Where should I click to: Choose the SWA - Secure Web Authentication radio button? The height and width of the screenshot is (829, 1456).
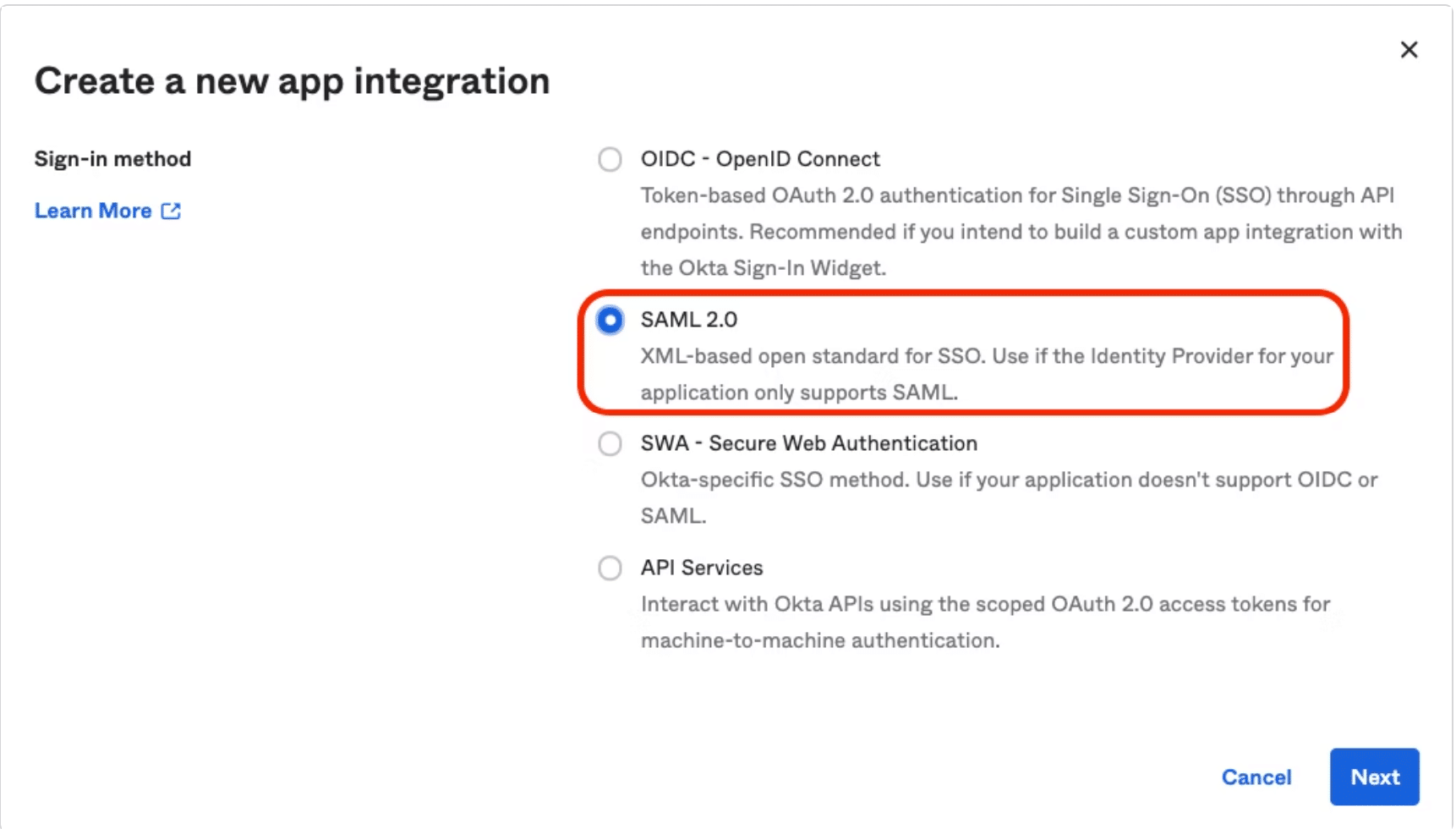pos(610,443)
